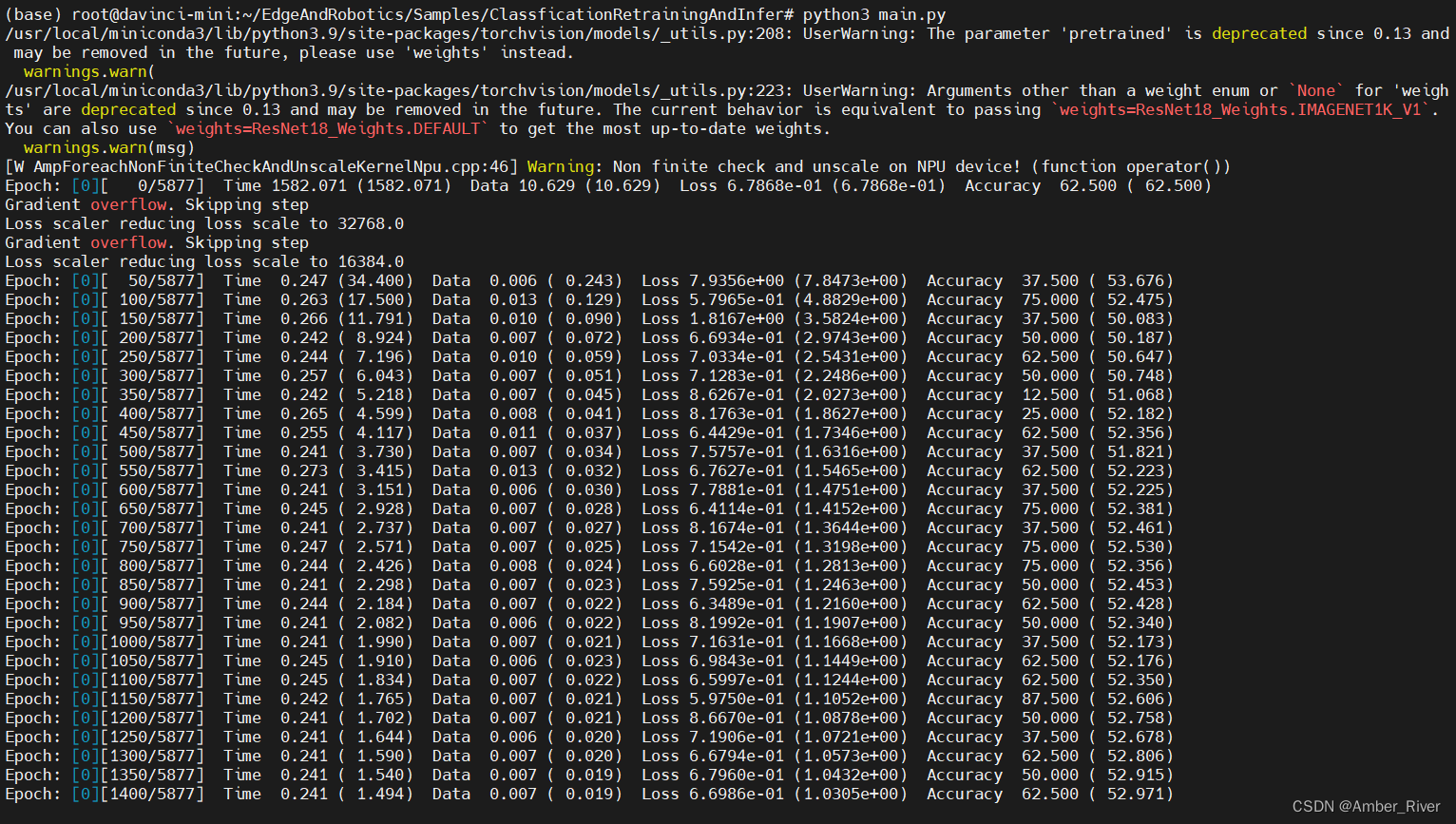Click the '600/5877' step counter

tap(157, 489)
